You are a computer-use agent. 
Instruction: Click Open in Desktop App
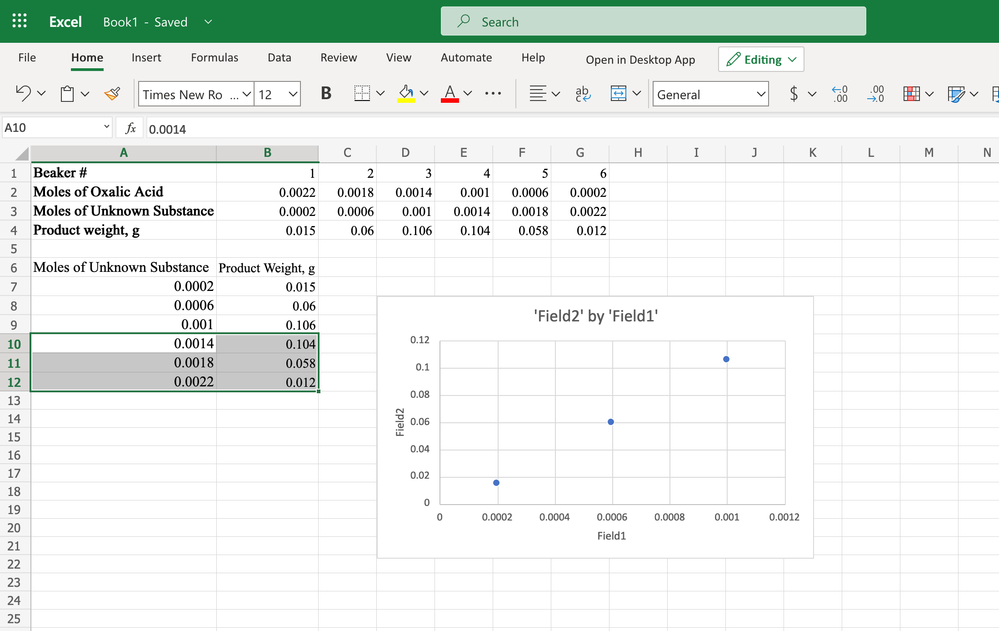pos(640,59)
